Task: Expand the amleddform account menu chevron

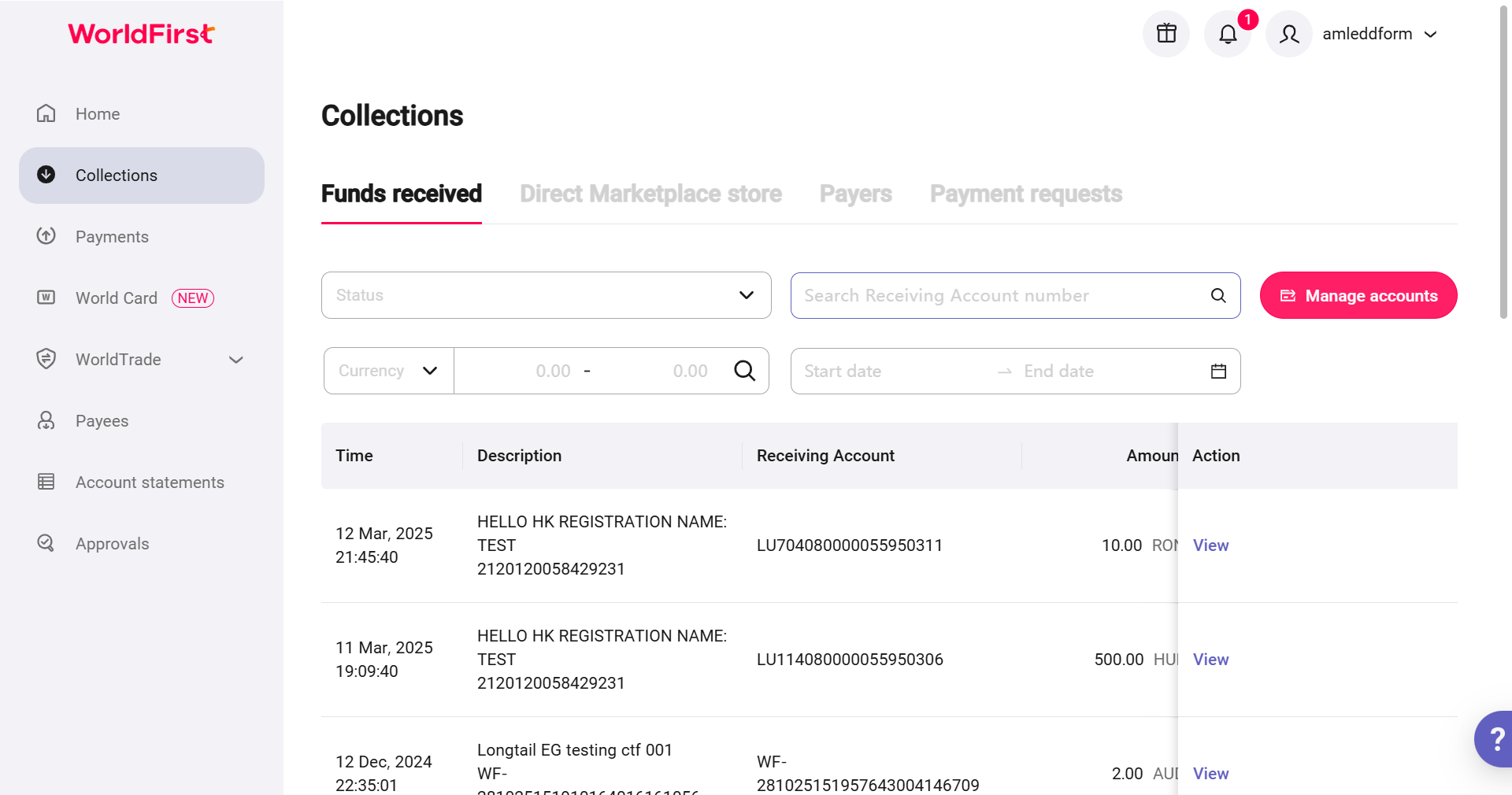Action: click(1431, 34)
